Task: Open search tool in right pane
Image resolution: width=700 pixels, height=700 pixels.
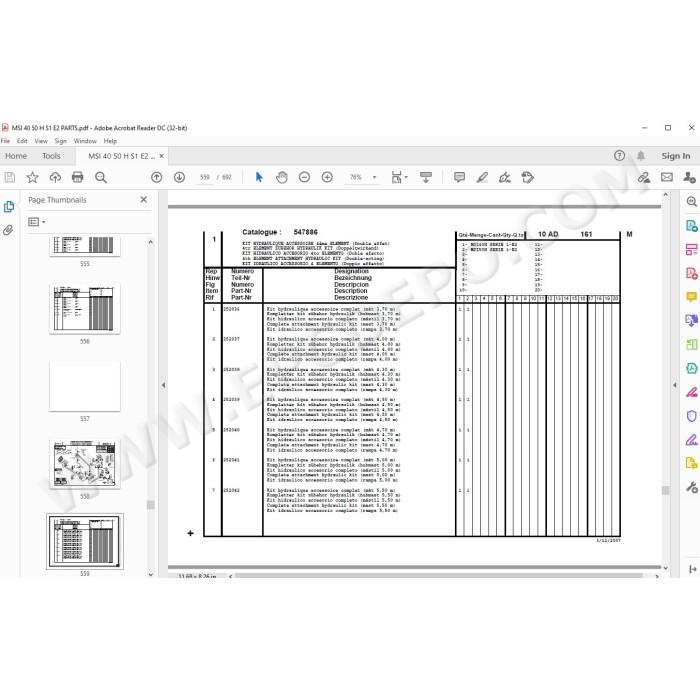Action: coord(692,201)
